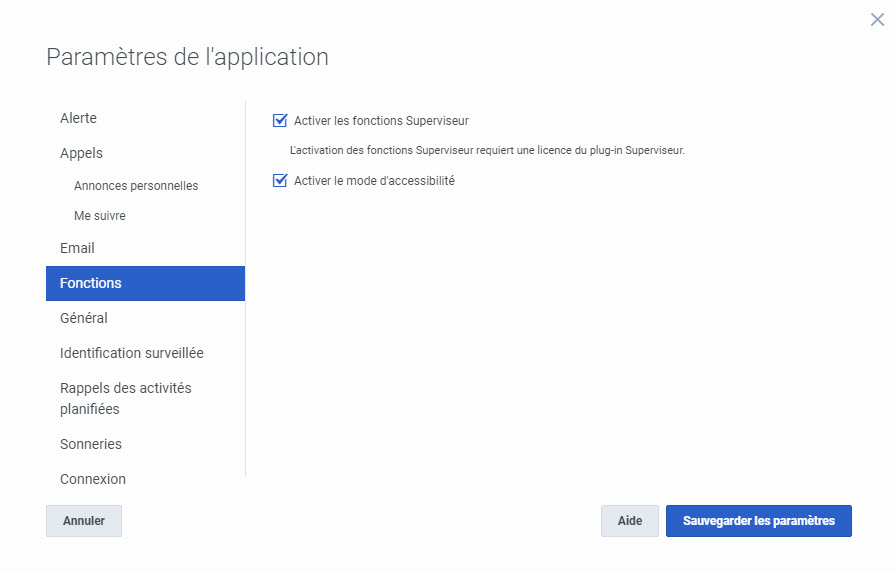Select the highlighted Fonctions category
Viewport: 895px width, 573px height.
click(145, 283)
